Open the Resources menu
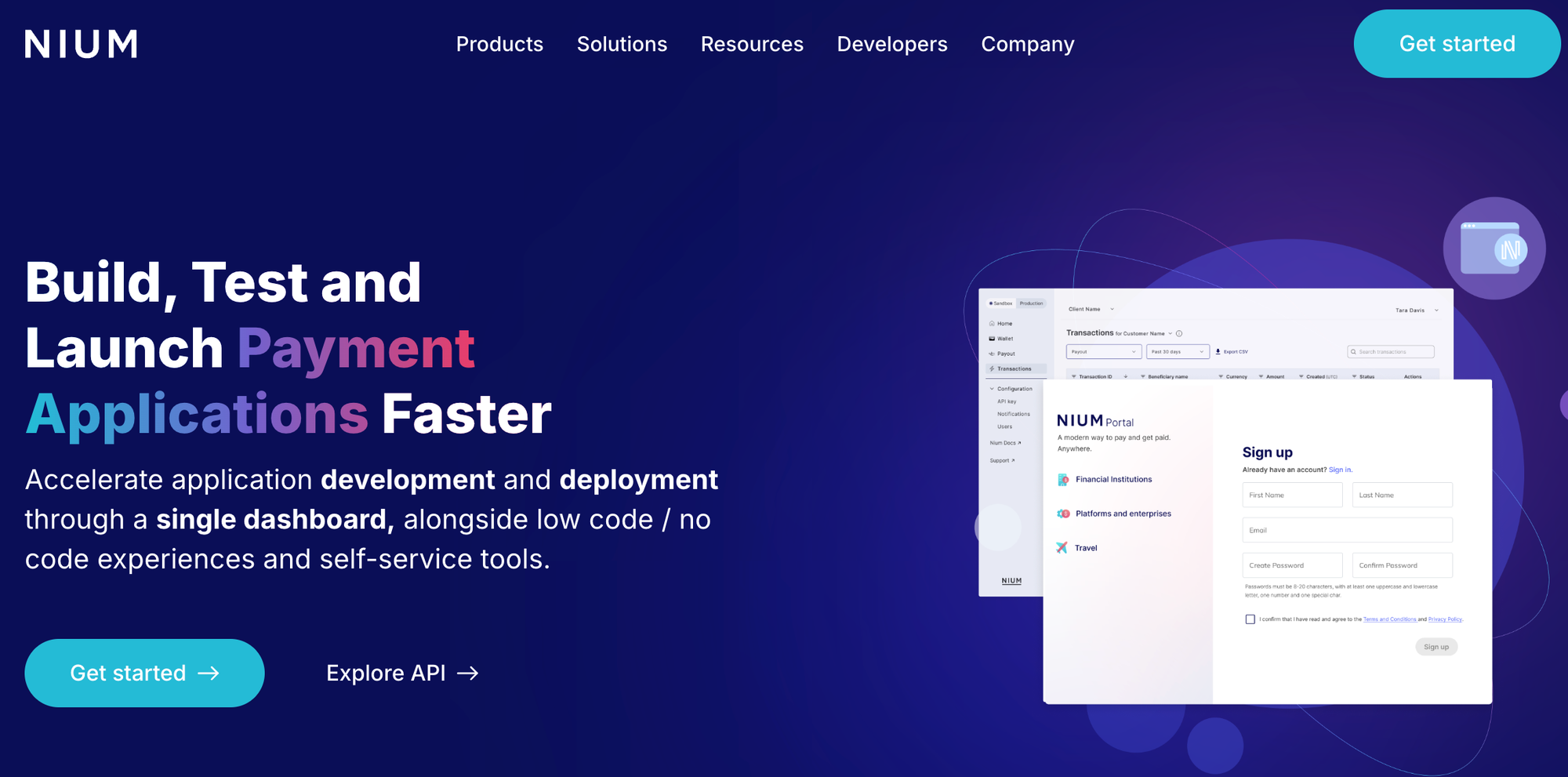1568x777 pixels. (752, 44)
